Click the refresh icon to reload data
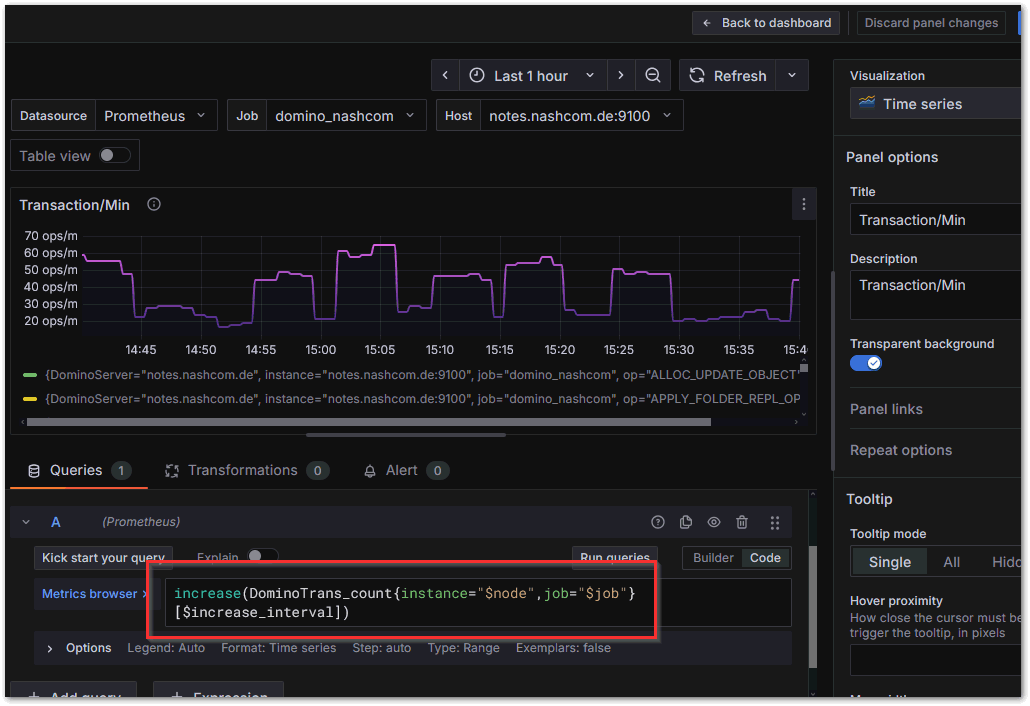The width and height of the screenshot is (1030, 706). (x=697, y=75)
